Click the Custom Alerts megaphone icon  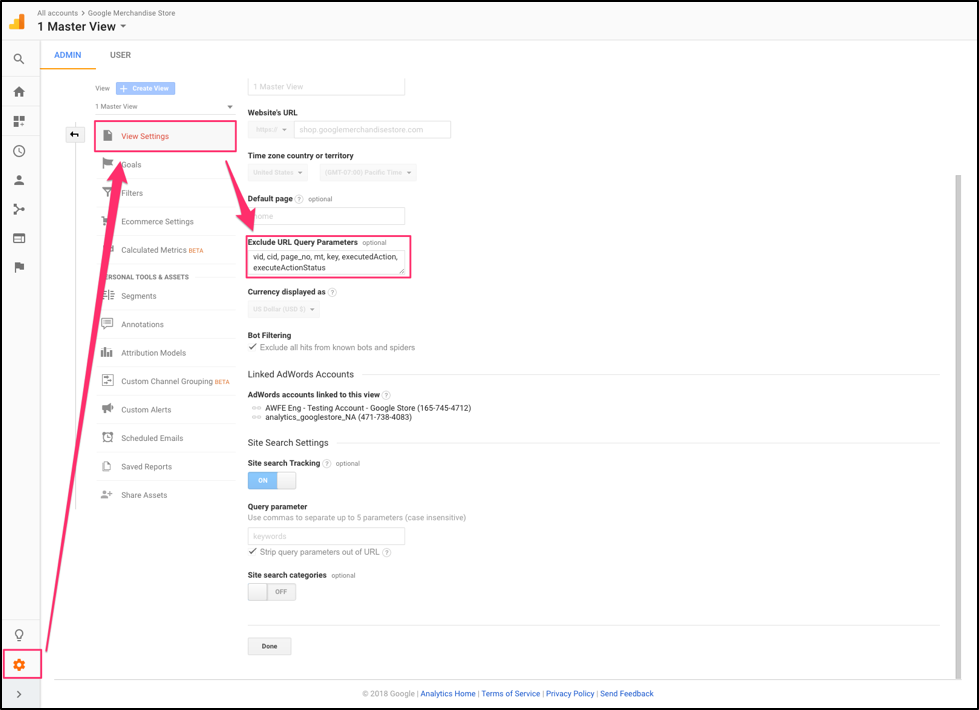coord(107,408)
